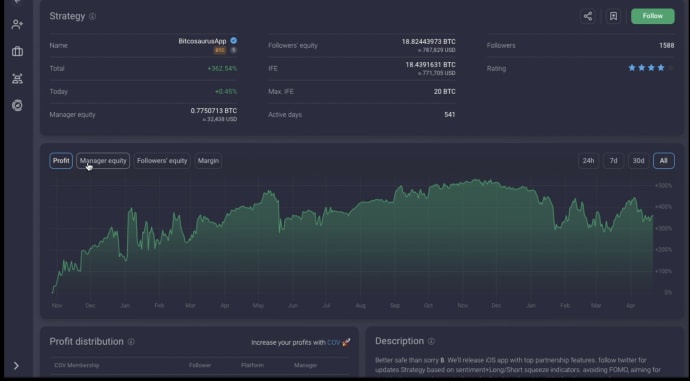Click the info icon next to Strategy

point(92,16)
